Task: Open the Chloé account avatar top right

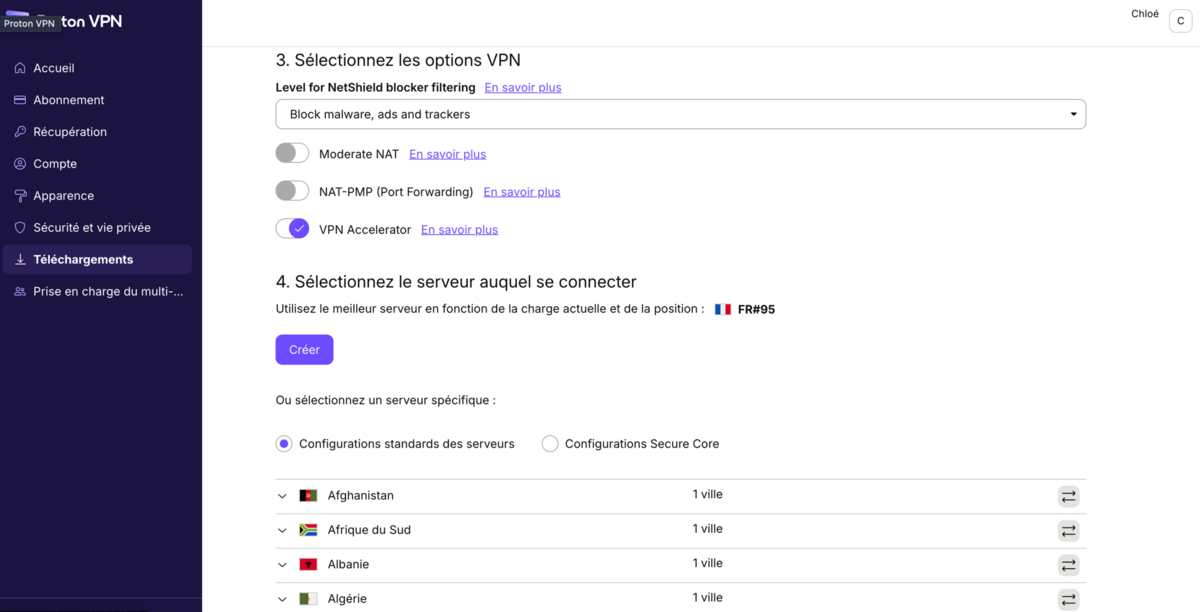Action: click(1179, 20)
